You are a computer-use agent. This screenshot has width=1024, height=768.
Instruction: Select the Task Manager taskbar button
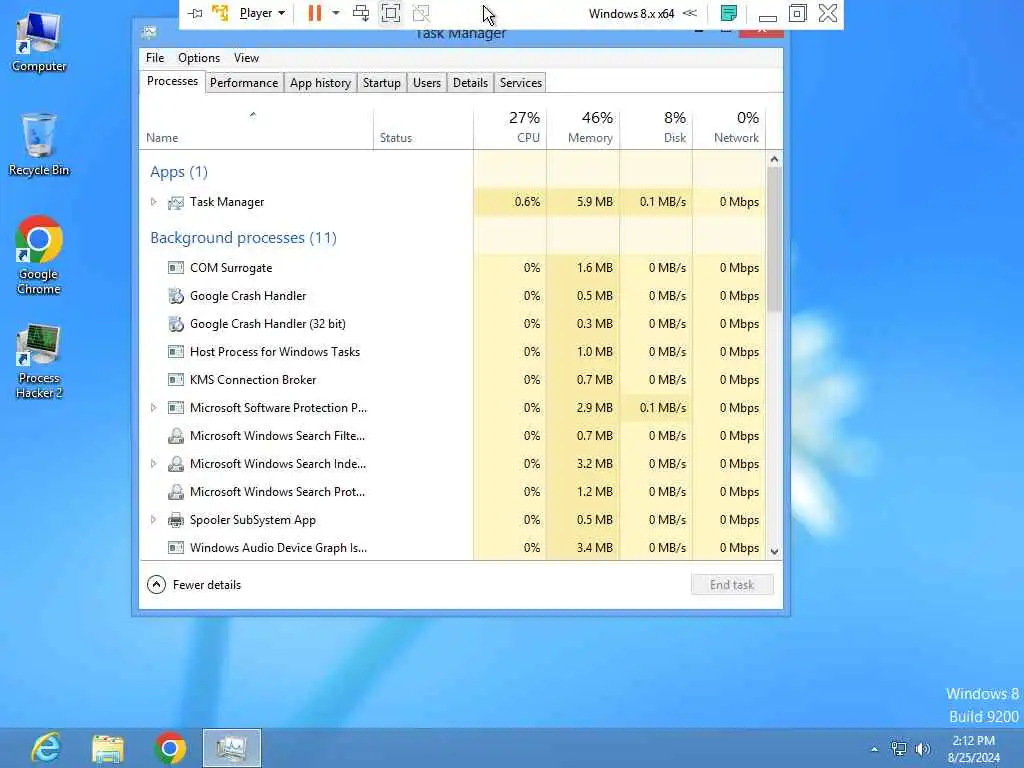click(232, 748)
